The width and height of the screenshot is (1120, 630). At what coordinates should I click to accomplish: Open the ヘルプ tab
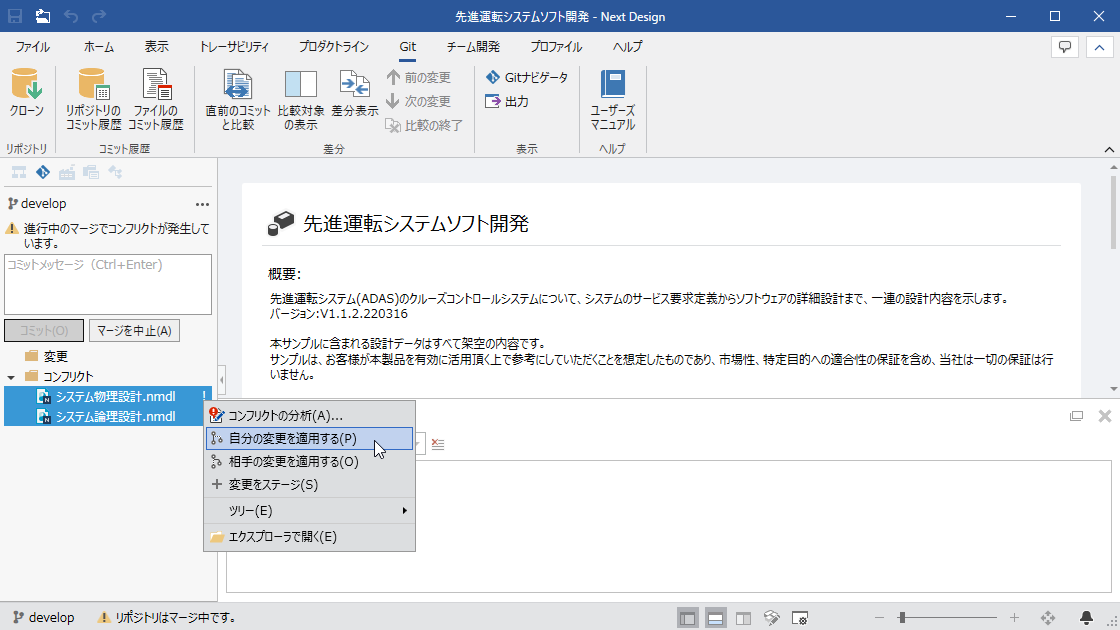pyautogui.click(x=627, y=47)
